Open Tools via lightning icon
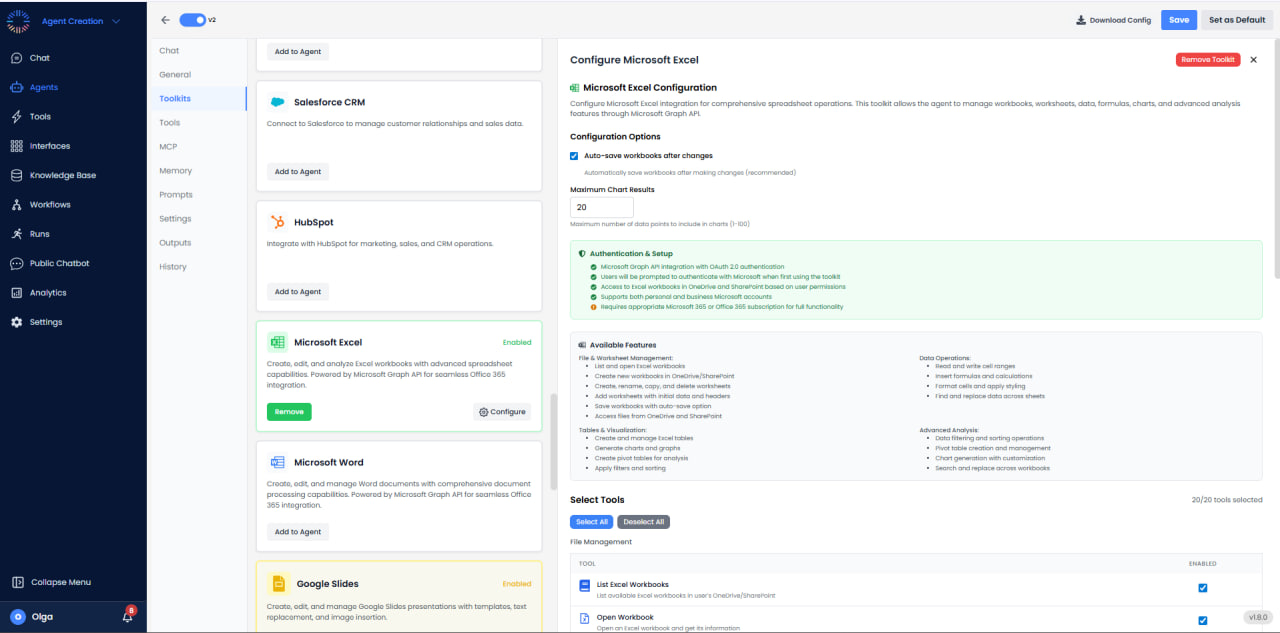1280x633 pixels. coord(17,117)
